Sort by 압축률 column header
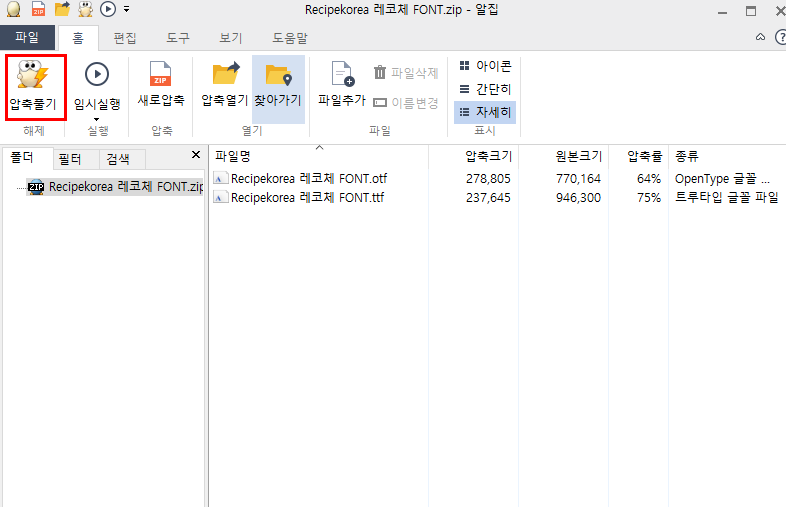 tap(639, 156)
